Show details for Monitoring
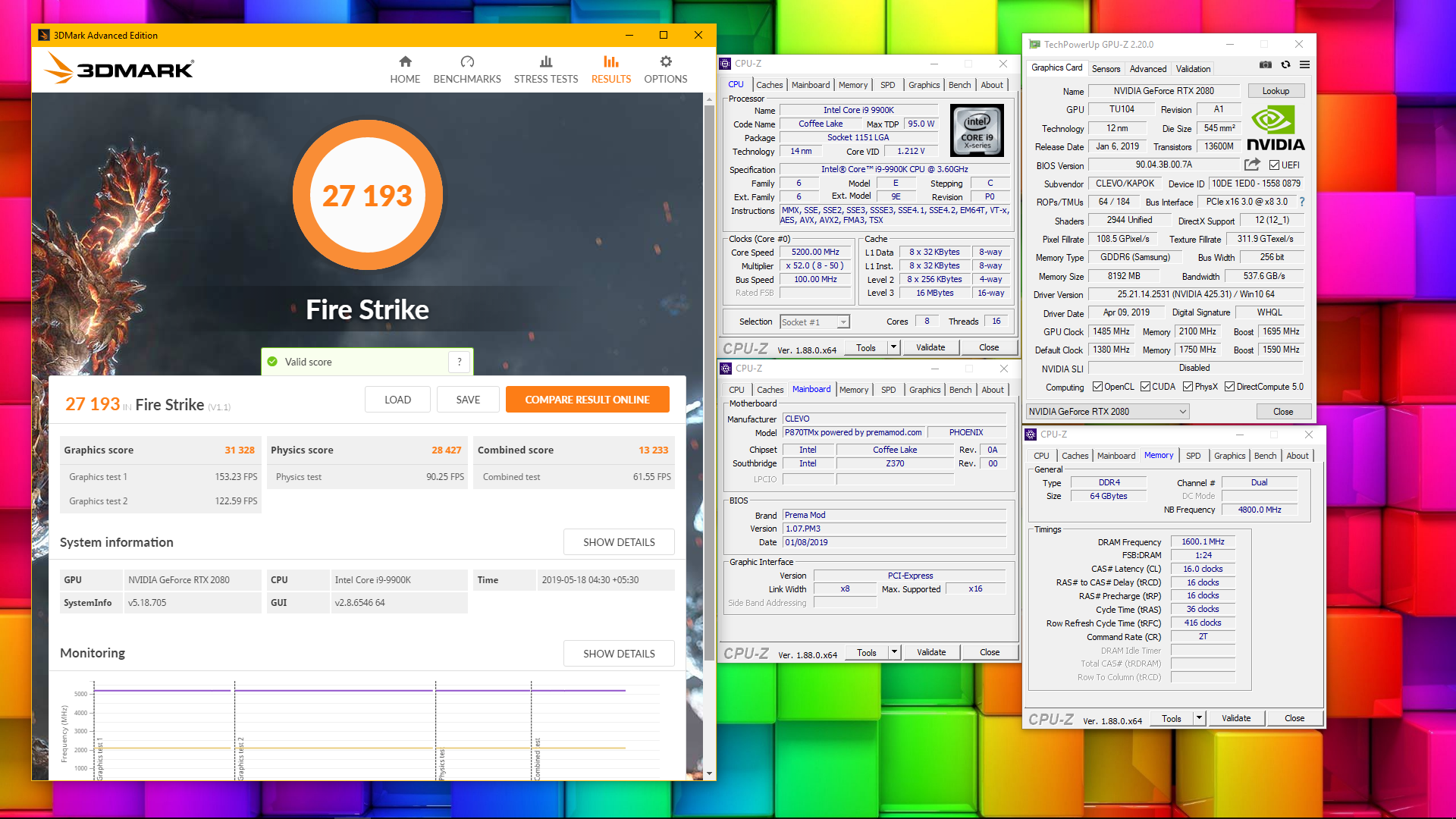The height and width of the screenshot is (819, 1456). (x=619, y=654)
